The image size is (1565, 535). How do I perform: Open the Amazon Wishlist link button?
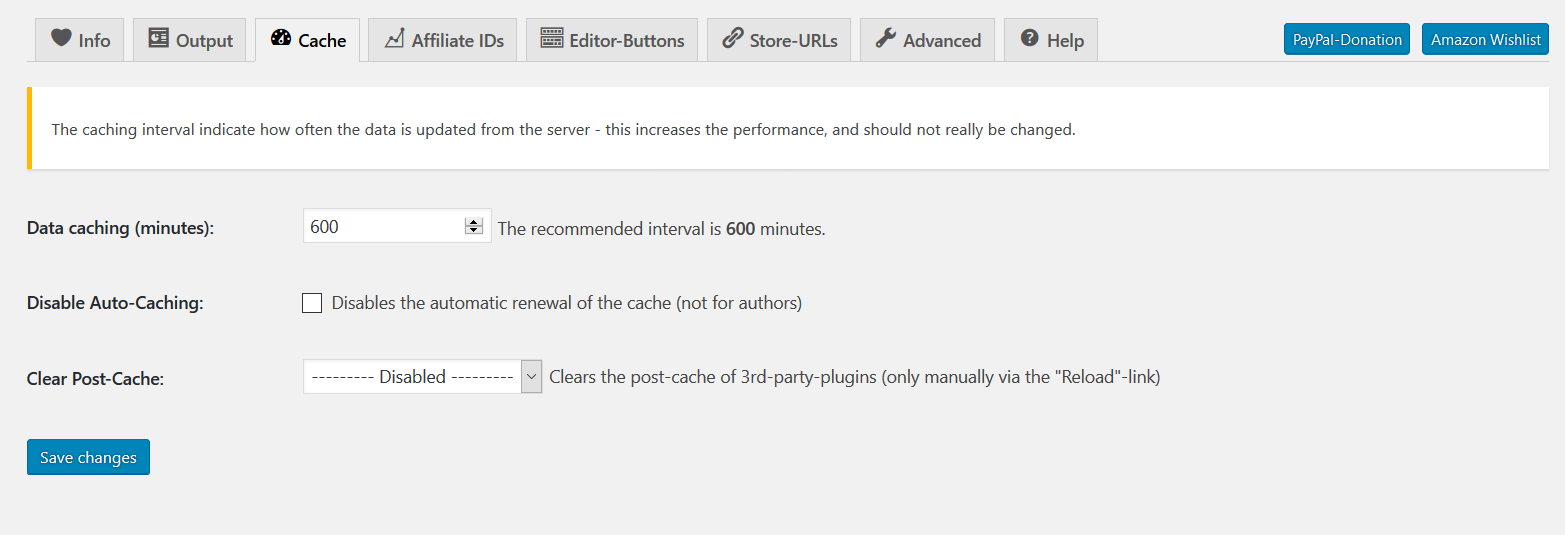[x=1485, y=40]
